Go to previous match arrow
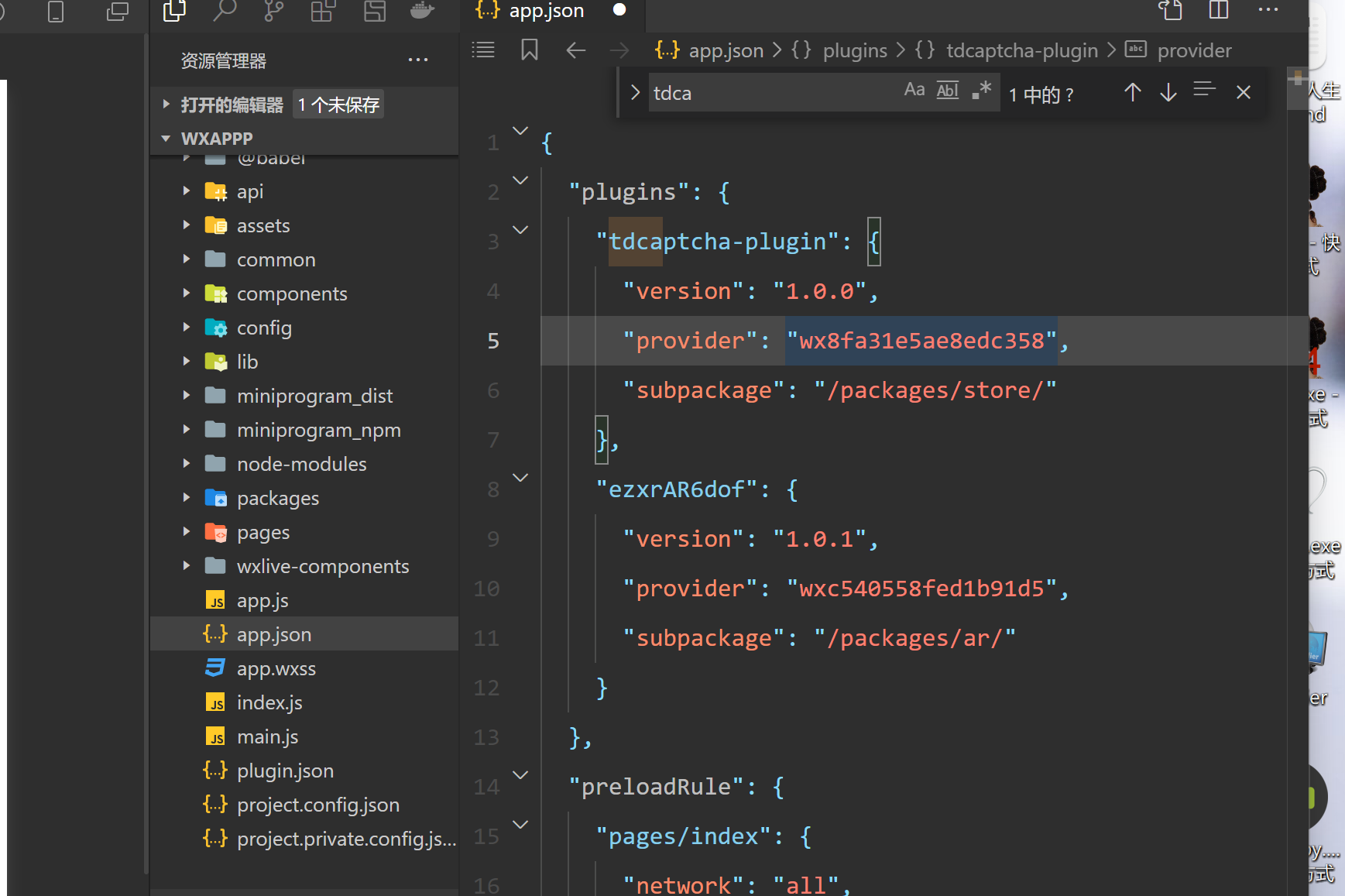This screenshot has height=896, width=1345. (1133, 92)
